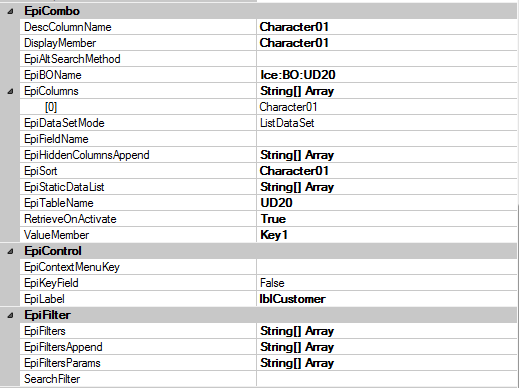
Task: Toggle the RetrieveOnActivate True value
Action: 387,219
